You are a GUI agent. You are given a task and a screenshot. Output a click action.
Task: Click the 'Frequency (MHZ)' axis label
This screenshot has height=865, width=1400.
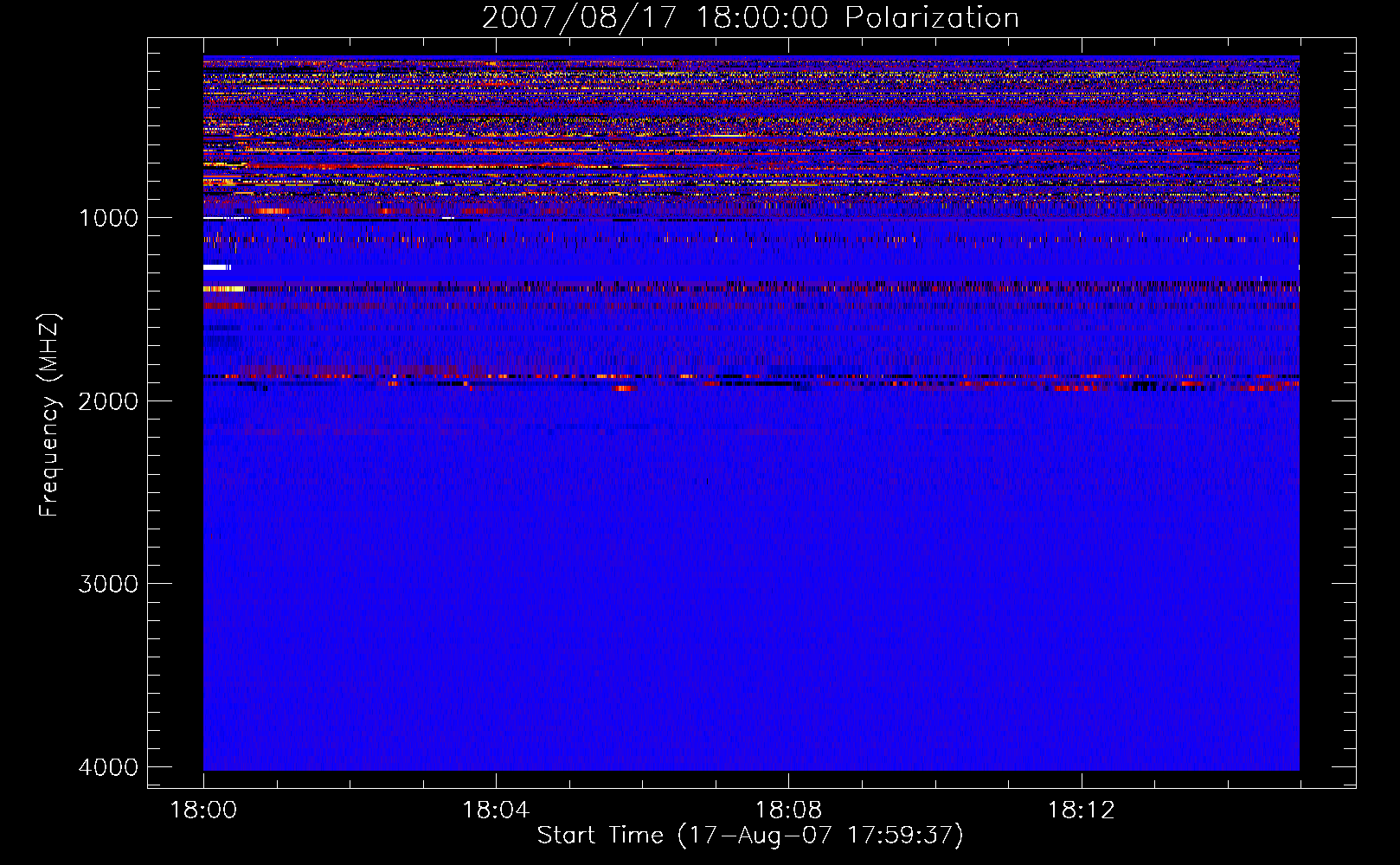tap(49, 415)
